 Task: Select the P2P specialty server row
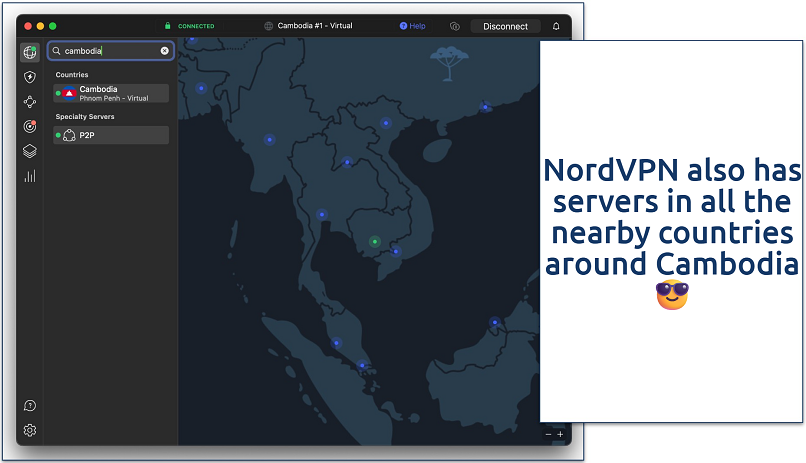pos(111,135)
